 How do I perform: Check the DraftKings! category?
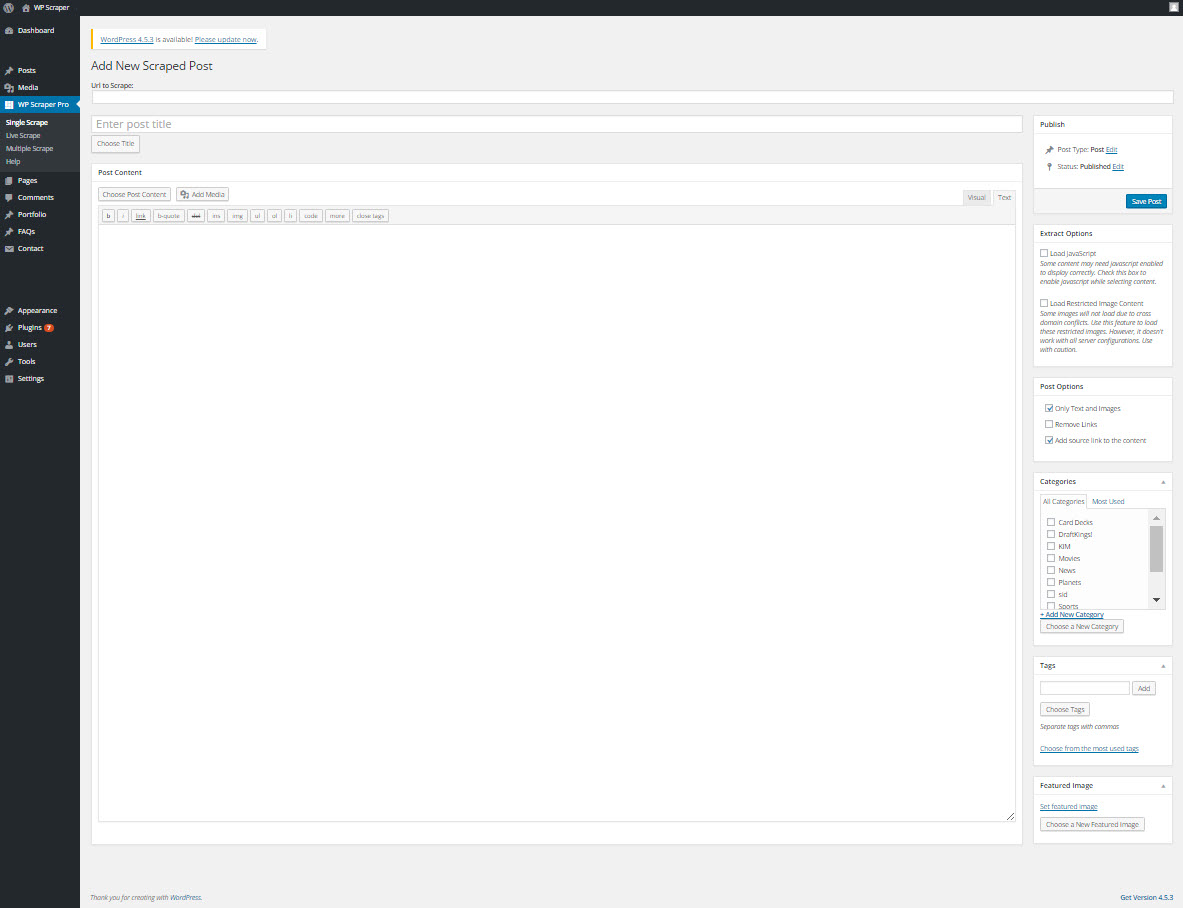[x=1051, y=535]
